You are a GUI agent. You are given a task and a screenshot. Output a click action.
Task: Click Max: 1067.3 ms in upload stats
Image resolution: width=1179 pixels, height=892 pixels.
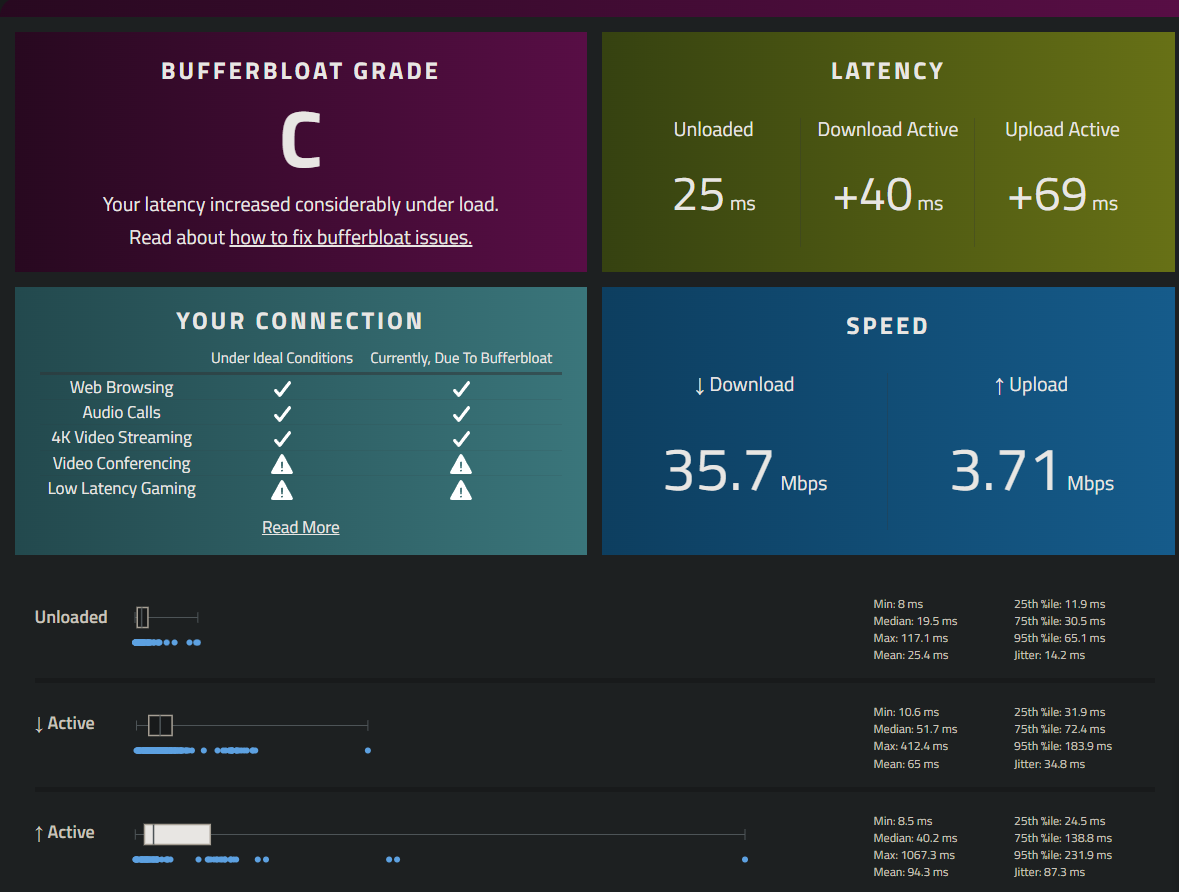pos(914,855)
